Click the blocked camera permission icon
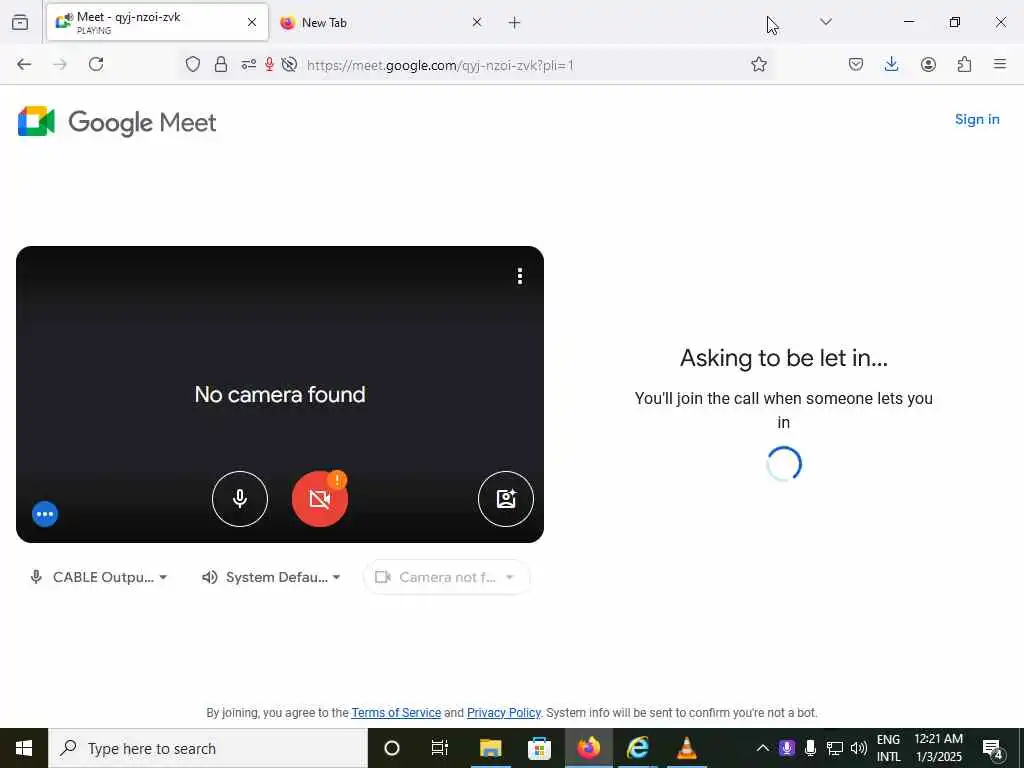Viewport: 1024px width, 768px height. tap(289, 64)
